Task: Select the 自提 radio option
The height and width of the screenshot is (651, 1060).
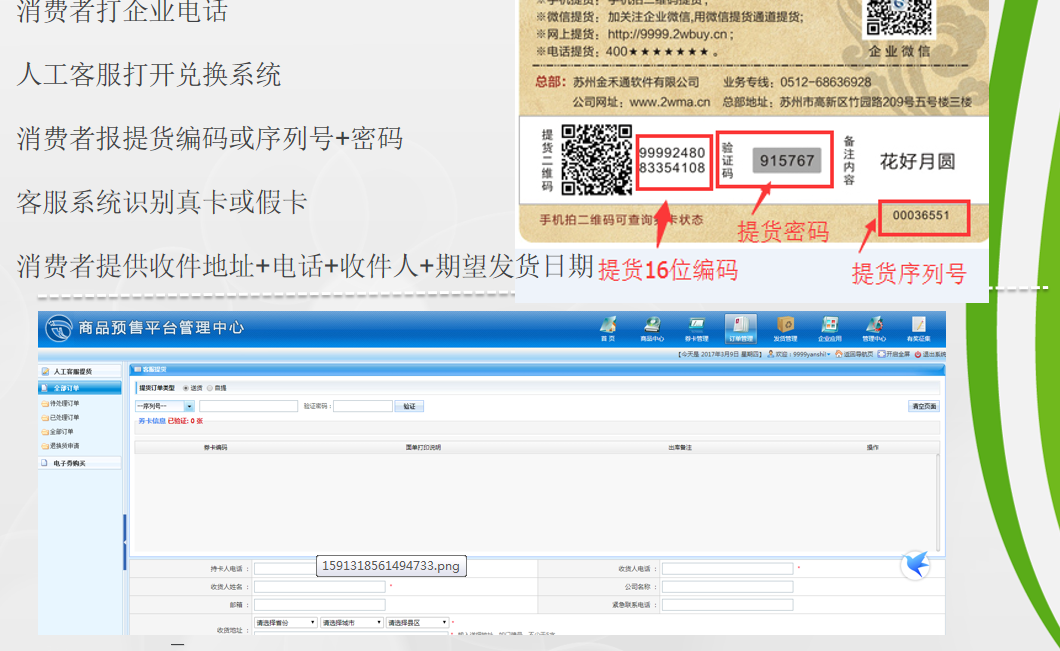Action: pyautogui.click(x=209, y=387)
